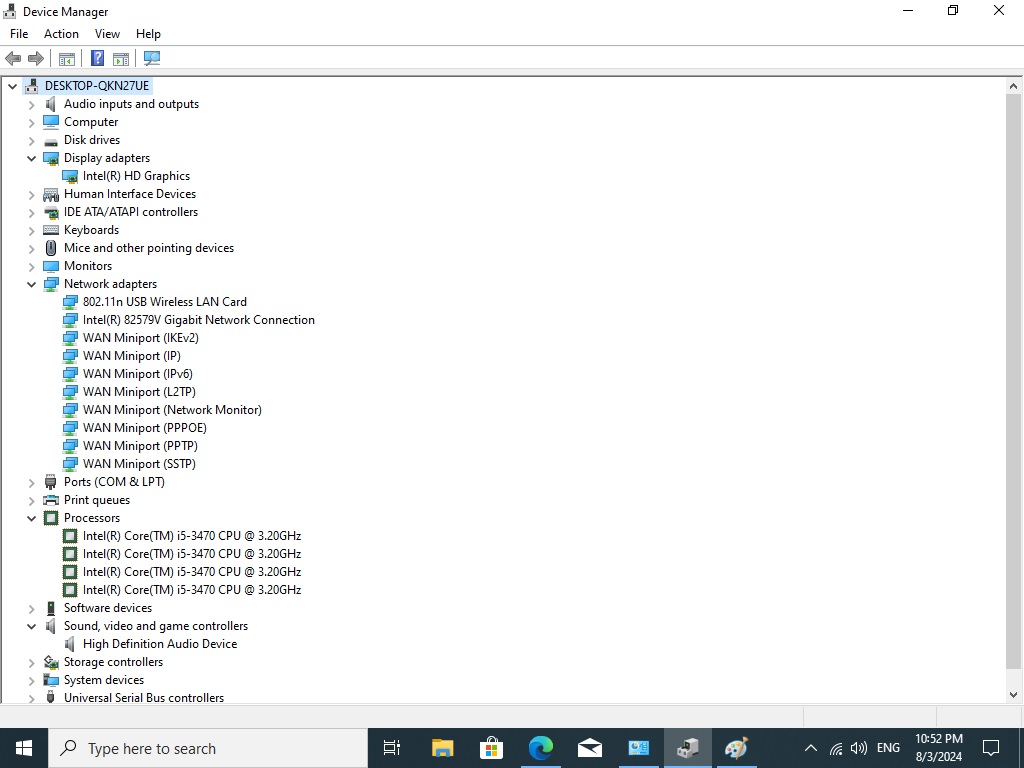Screen dimensions: 1024x768
Task: Click the taskbar search box
Action: coord(208,748)
